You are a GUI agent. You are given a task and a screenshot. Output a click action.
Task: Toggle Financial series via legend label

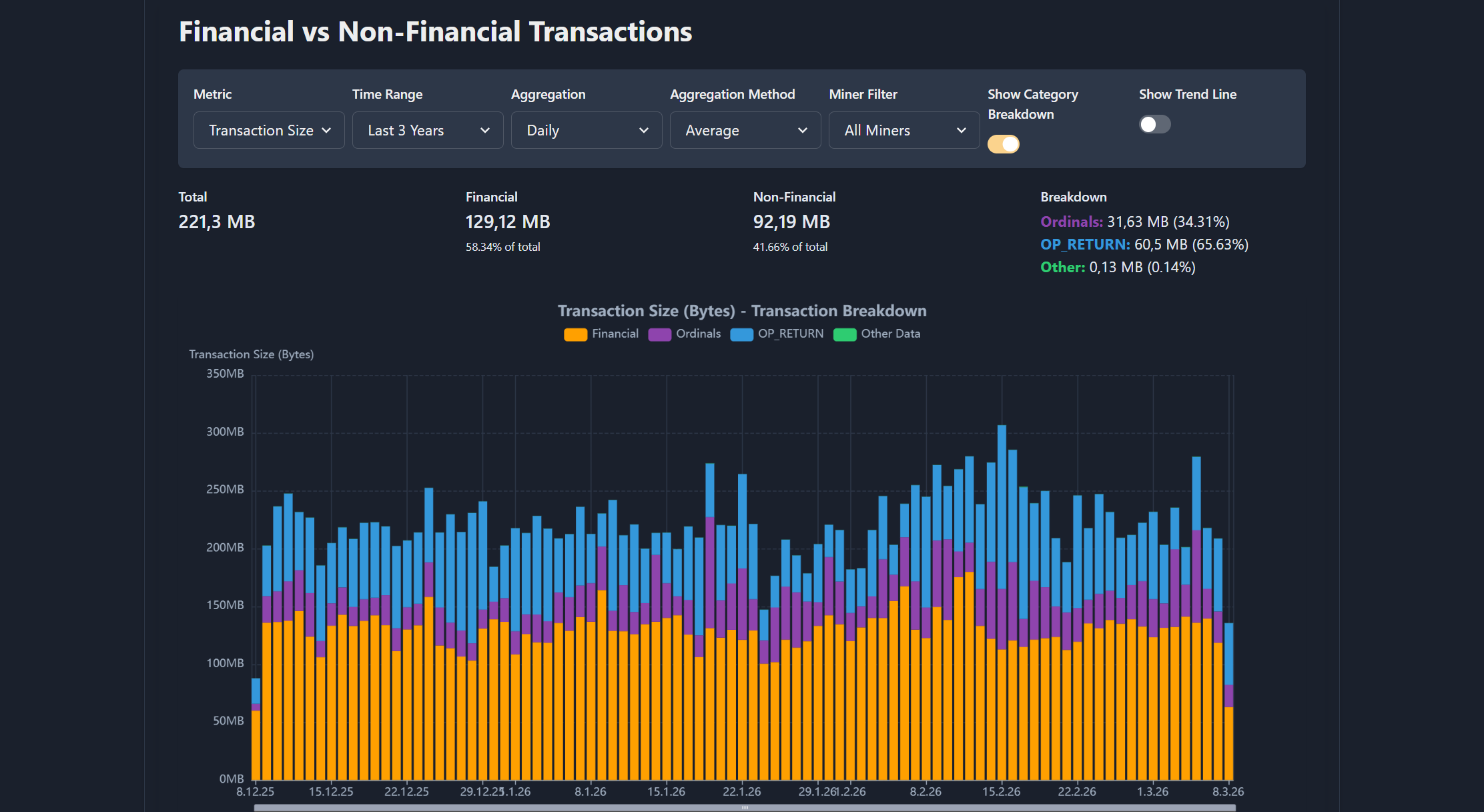coord(615,334)
